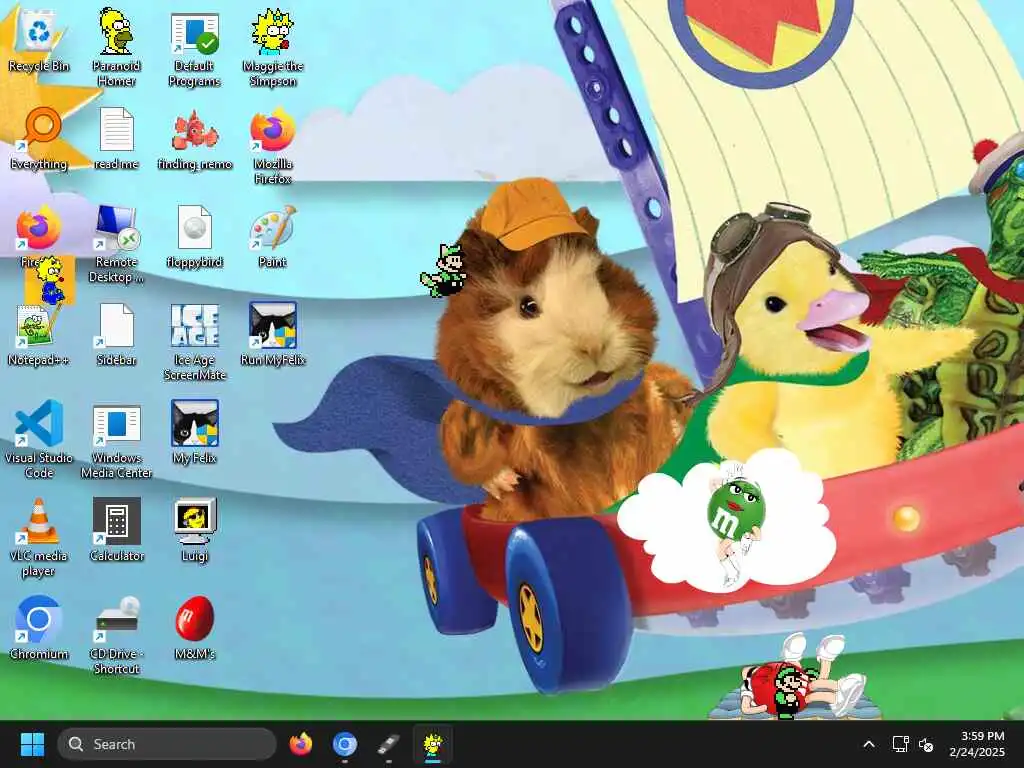
Task: Open Remote Desktop shortcut
Action: tap(116, 245)
